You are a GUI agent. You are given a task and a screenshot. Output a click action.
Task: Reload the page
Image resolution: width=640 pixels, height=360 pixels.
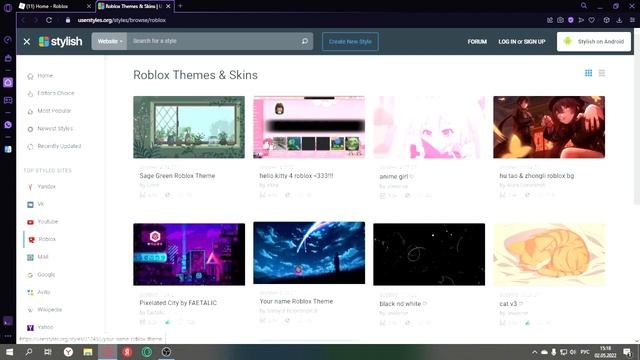click(x=49, y=20)
